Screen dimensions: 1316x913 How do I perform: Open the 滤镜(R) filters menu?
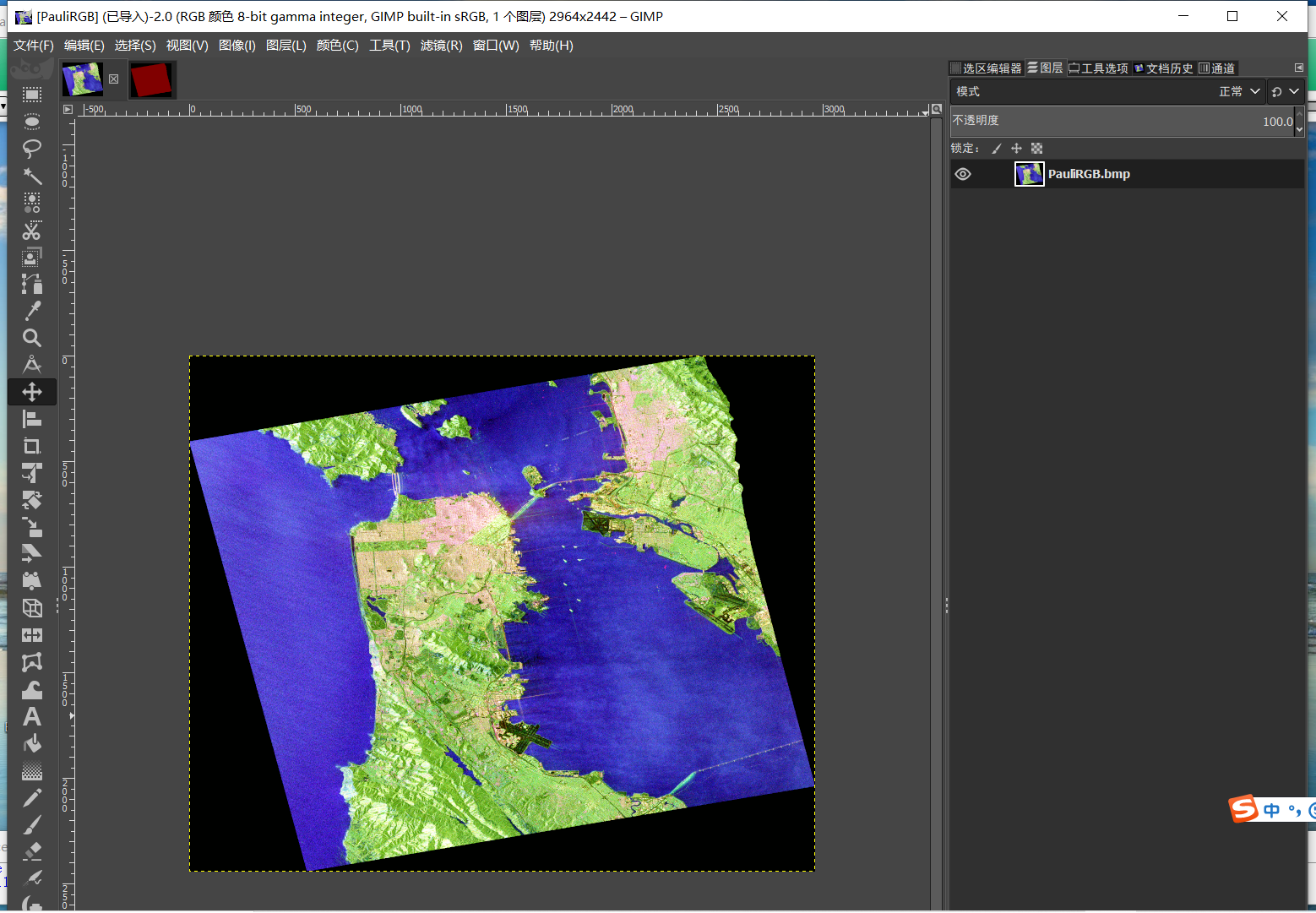pos(441,46)
